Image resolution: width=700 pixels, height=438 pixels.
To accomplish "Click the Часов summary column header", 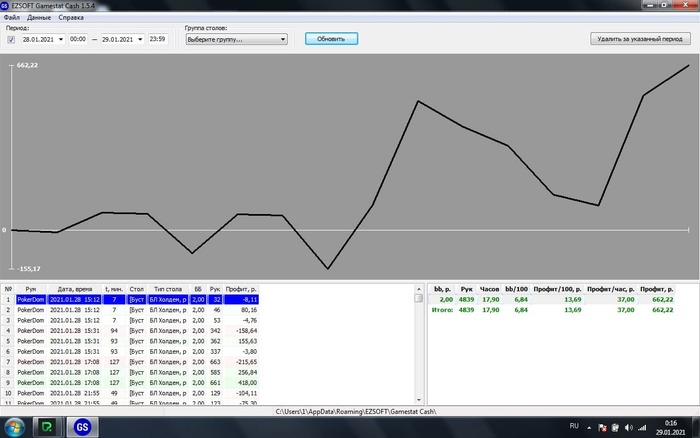I will 489,289.
